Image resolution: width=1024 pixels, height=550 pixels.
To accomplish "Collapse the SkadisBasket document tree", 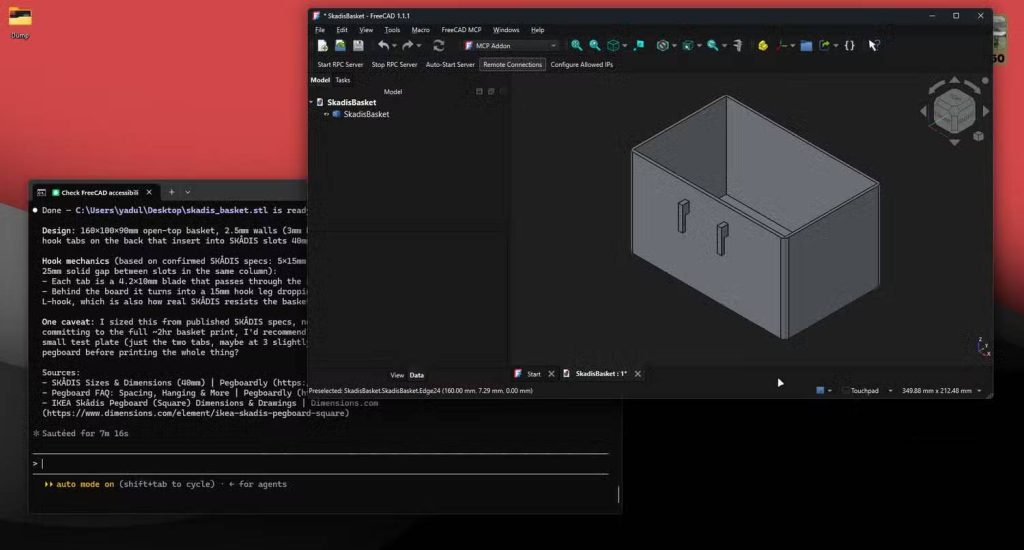I will click(x=312, y=103).
